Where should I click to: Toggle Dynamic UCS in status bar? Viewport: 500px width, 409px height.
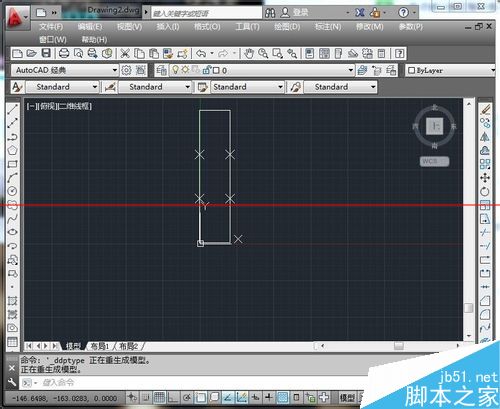pyautogui.click(x=241, y=397)
